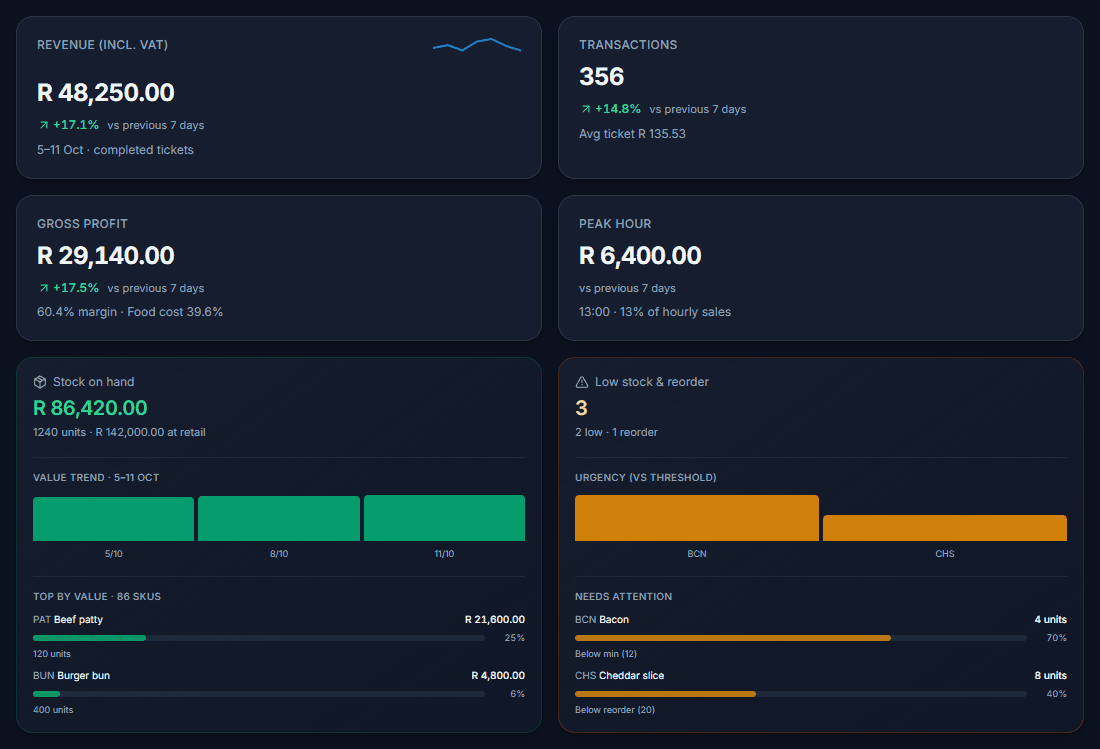The height and width of the screenshot is (749, 1100).
Task: Select the 8/10 value trend bar
Action: click(279, 518)
